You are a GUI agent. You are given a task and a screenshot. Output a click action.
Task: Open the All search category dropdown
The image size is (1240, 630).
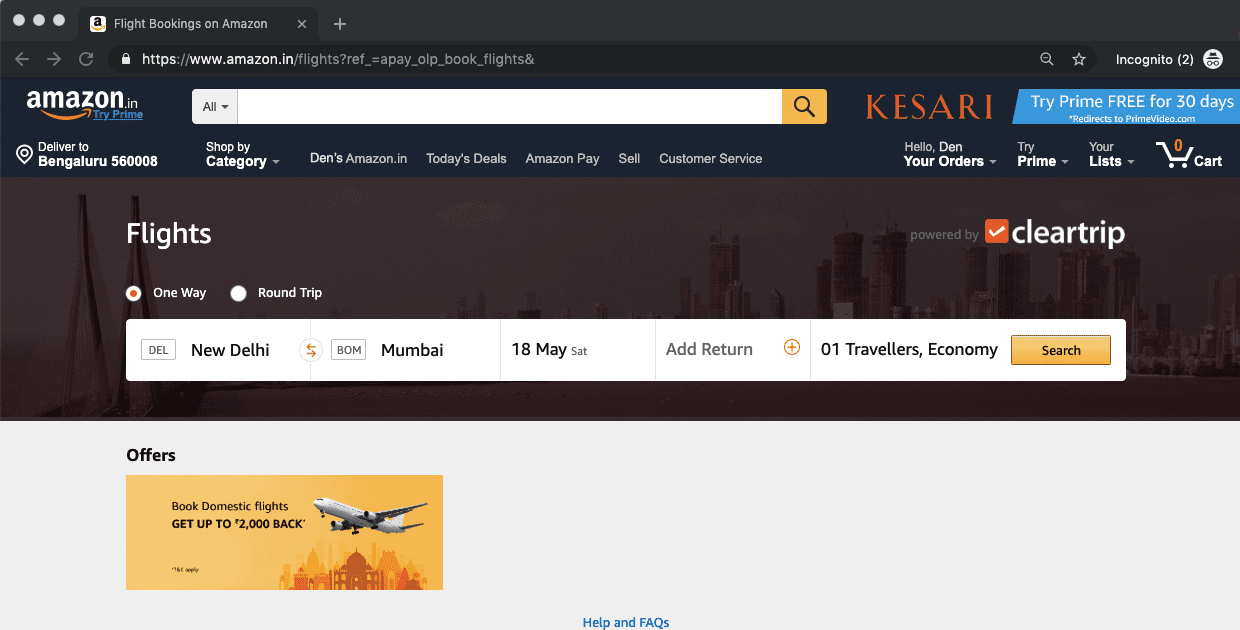213,106
